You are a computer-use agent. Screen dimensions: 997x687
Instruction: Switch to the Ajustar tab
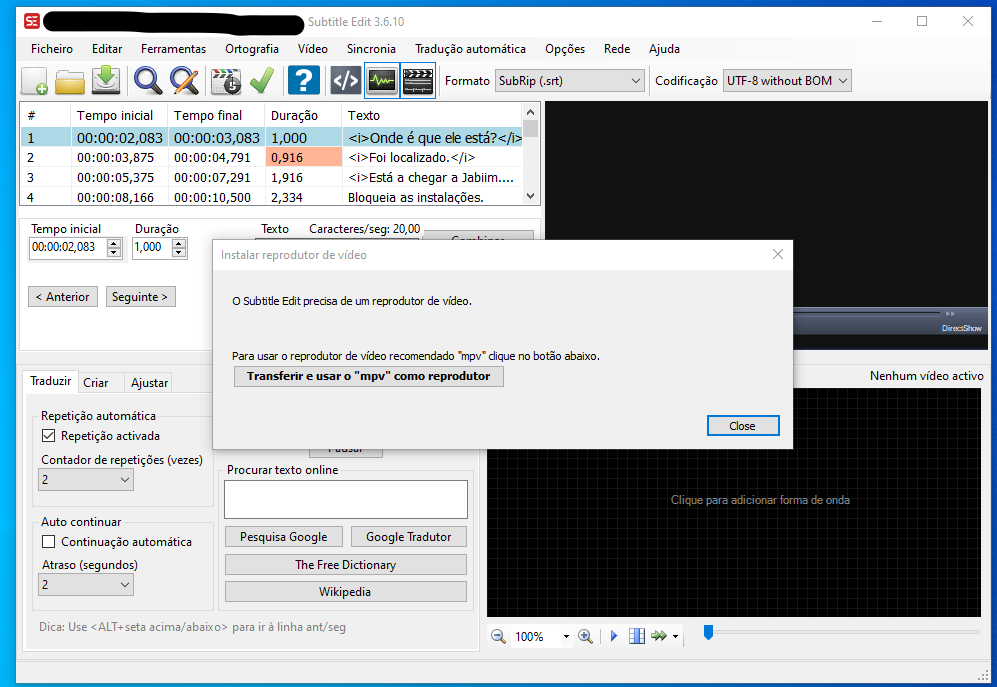[x=149, y=383]
